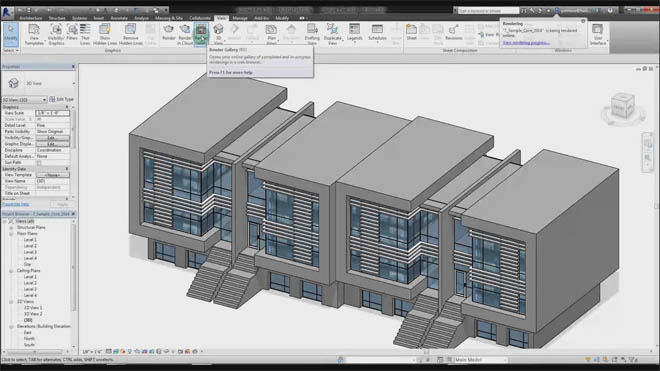Image resolution: width=660 pixels, height=371 pixels.
Task: Click the search keyword input field
Action: point(488,11)
